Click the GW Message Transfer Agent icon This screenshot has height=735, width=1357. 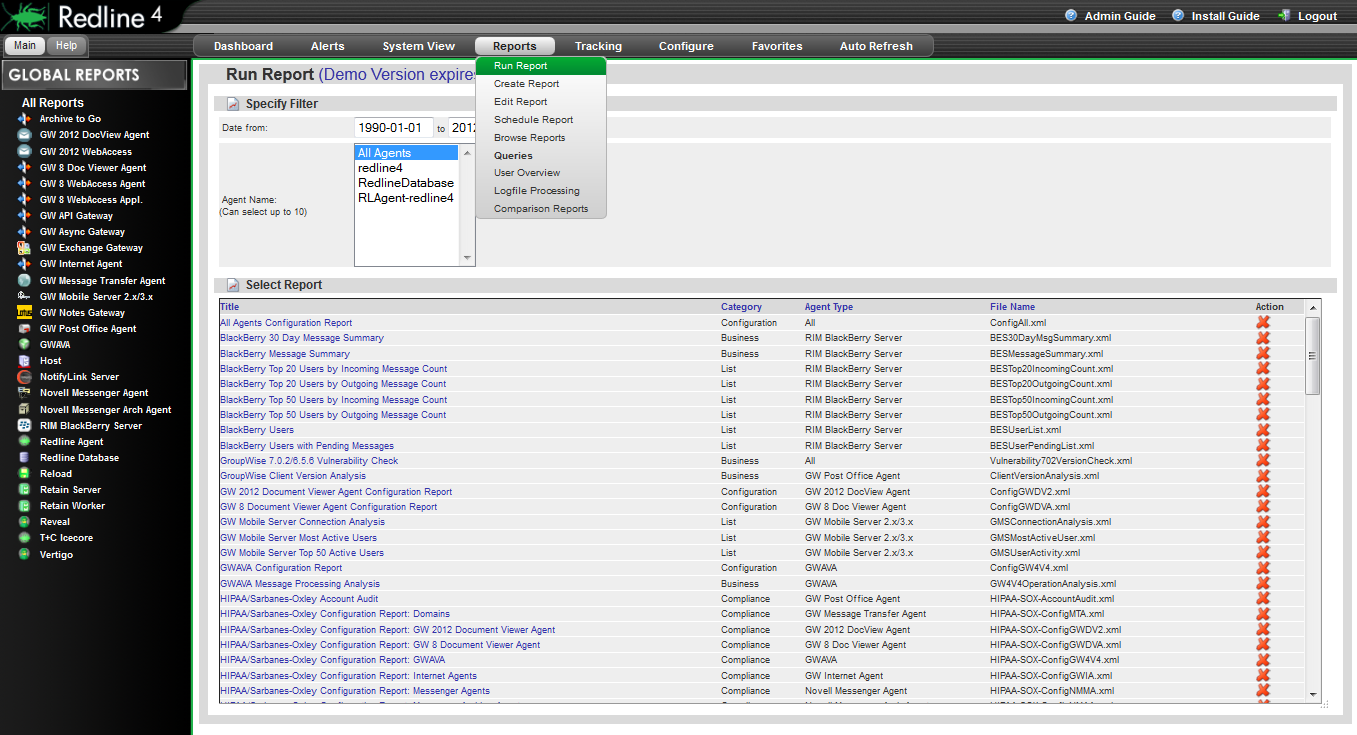point(24,281)
